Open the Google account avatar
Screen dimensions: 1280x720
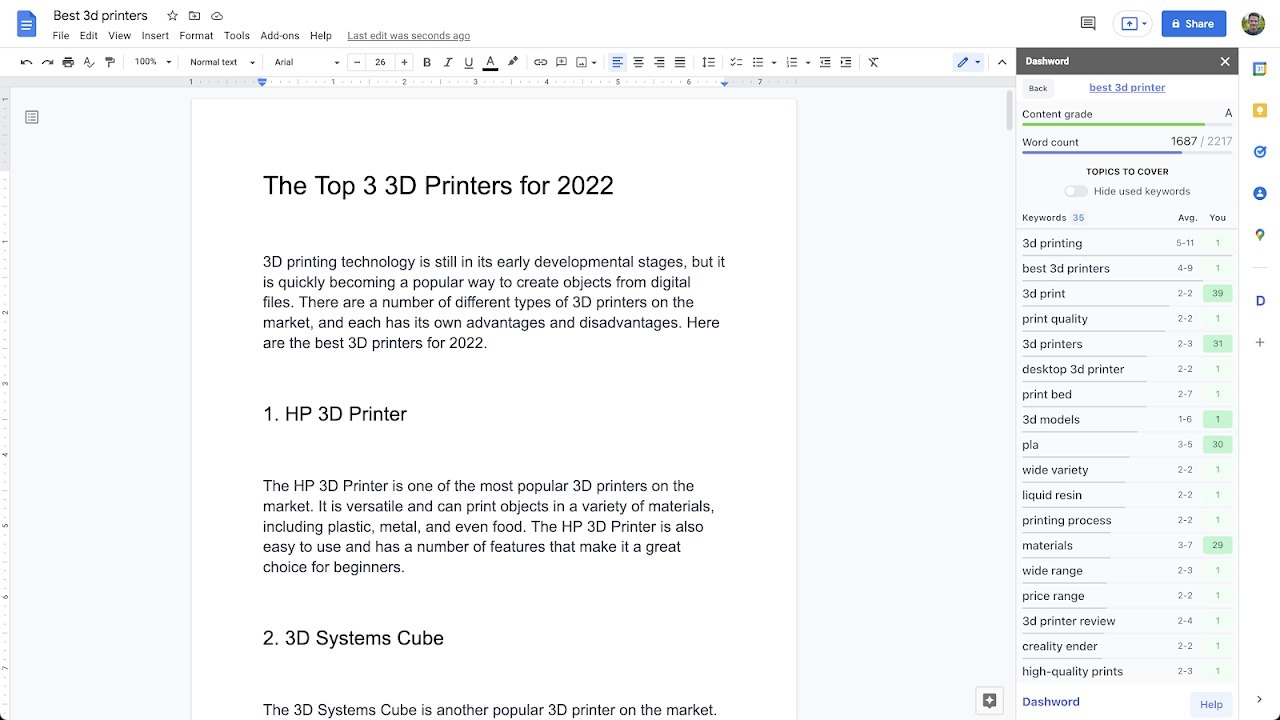(x=1253, y=24)
